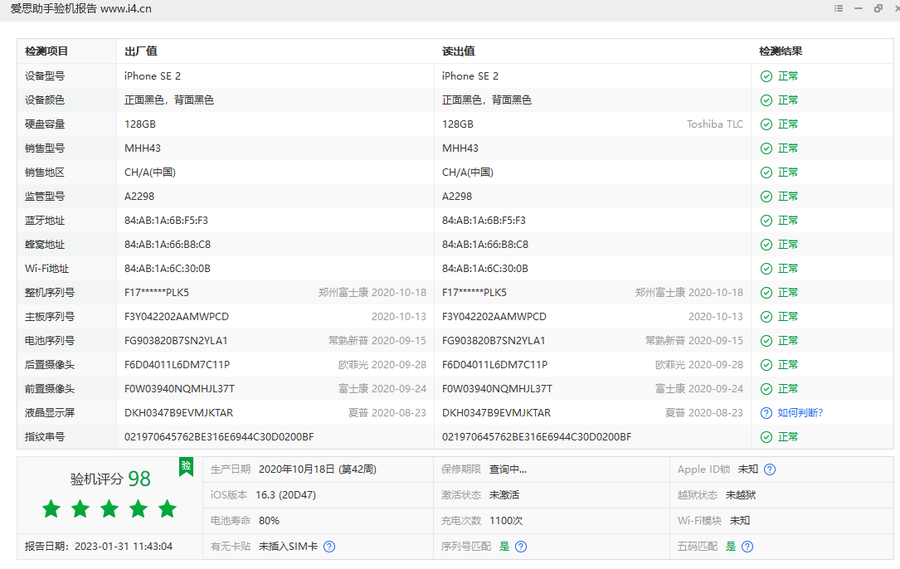Screen dimensions: 900x569
Task: Select factory rear camera serial F6D04011L6DM7C11P
Action: pos(177,365)
